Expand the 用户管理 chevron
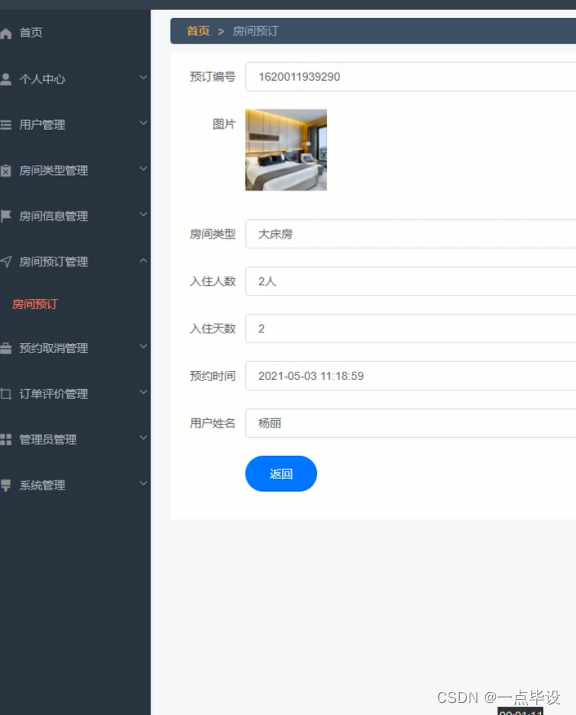The image size is (576, 715). pos(143,123)
